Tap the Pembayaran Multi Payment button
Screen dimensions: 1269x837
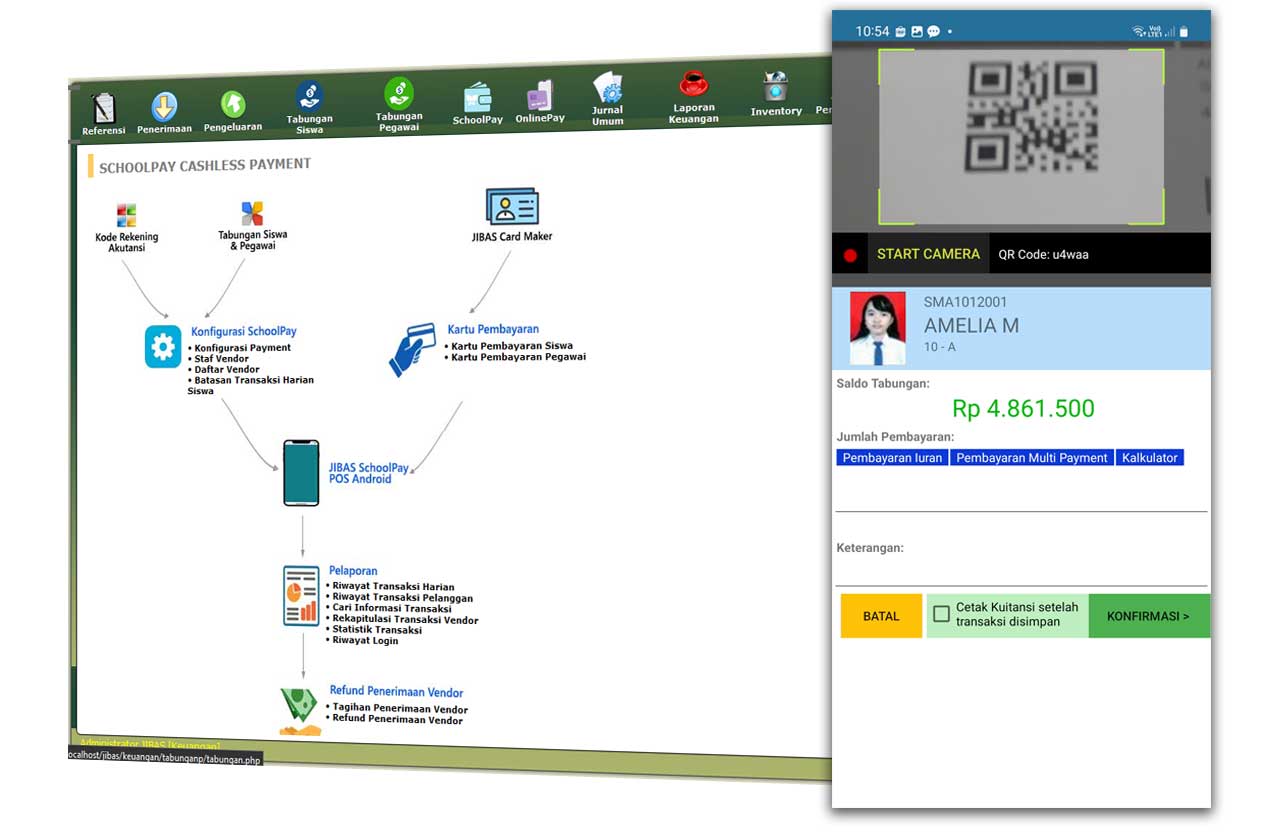[1032, 458]
